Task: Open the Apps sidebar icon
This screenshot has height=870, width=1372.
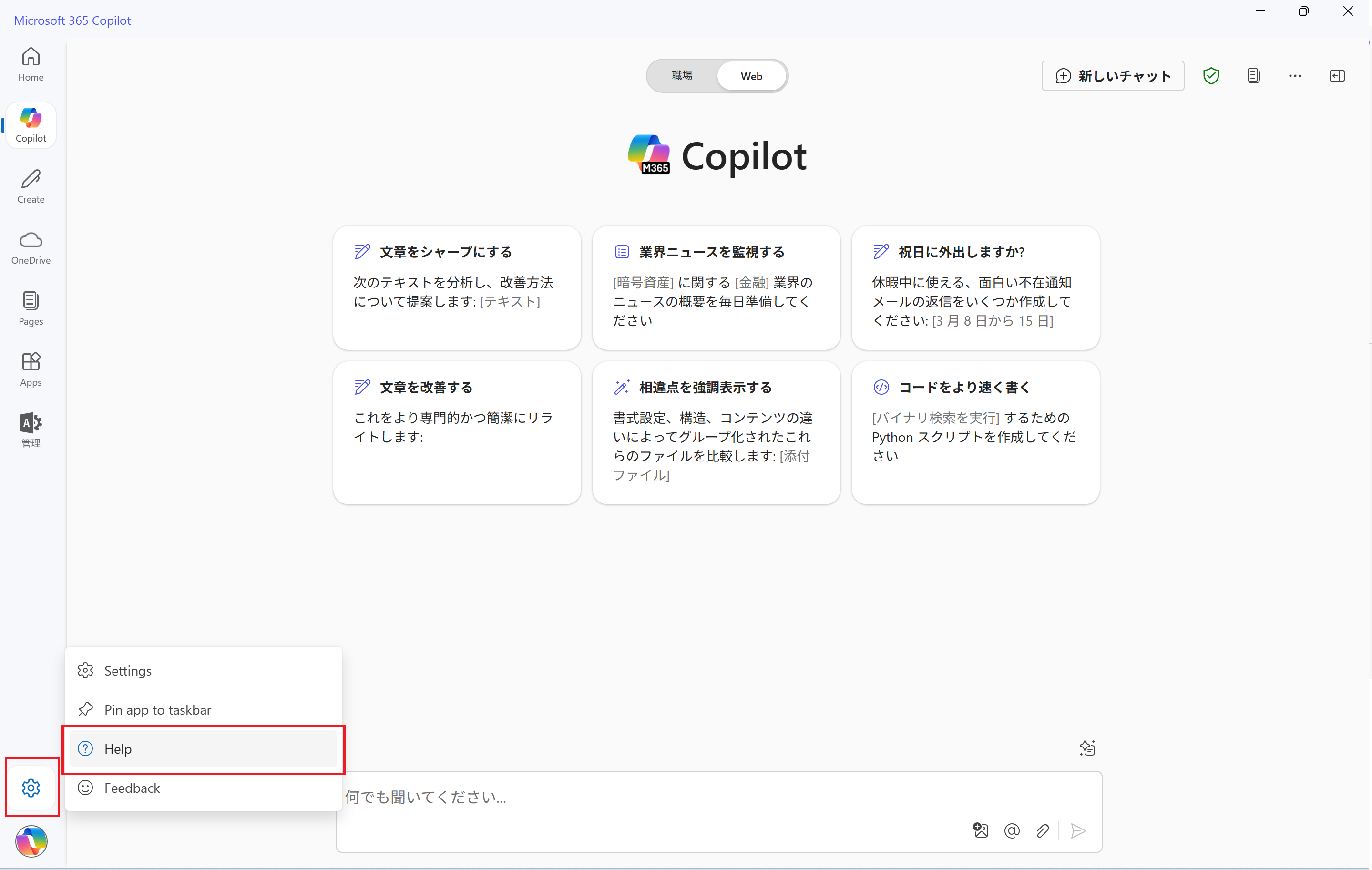Action: [31, 369]
